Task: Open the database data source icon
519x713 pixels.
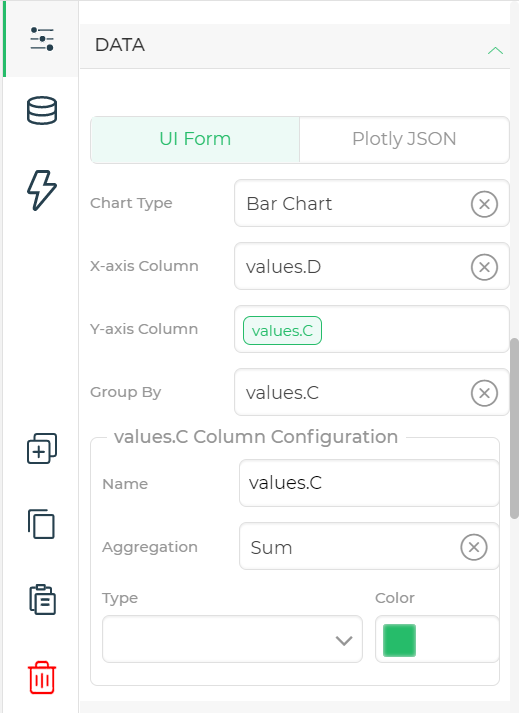Action: coord(42,110)
